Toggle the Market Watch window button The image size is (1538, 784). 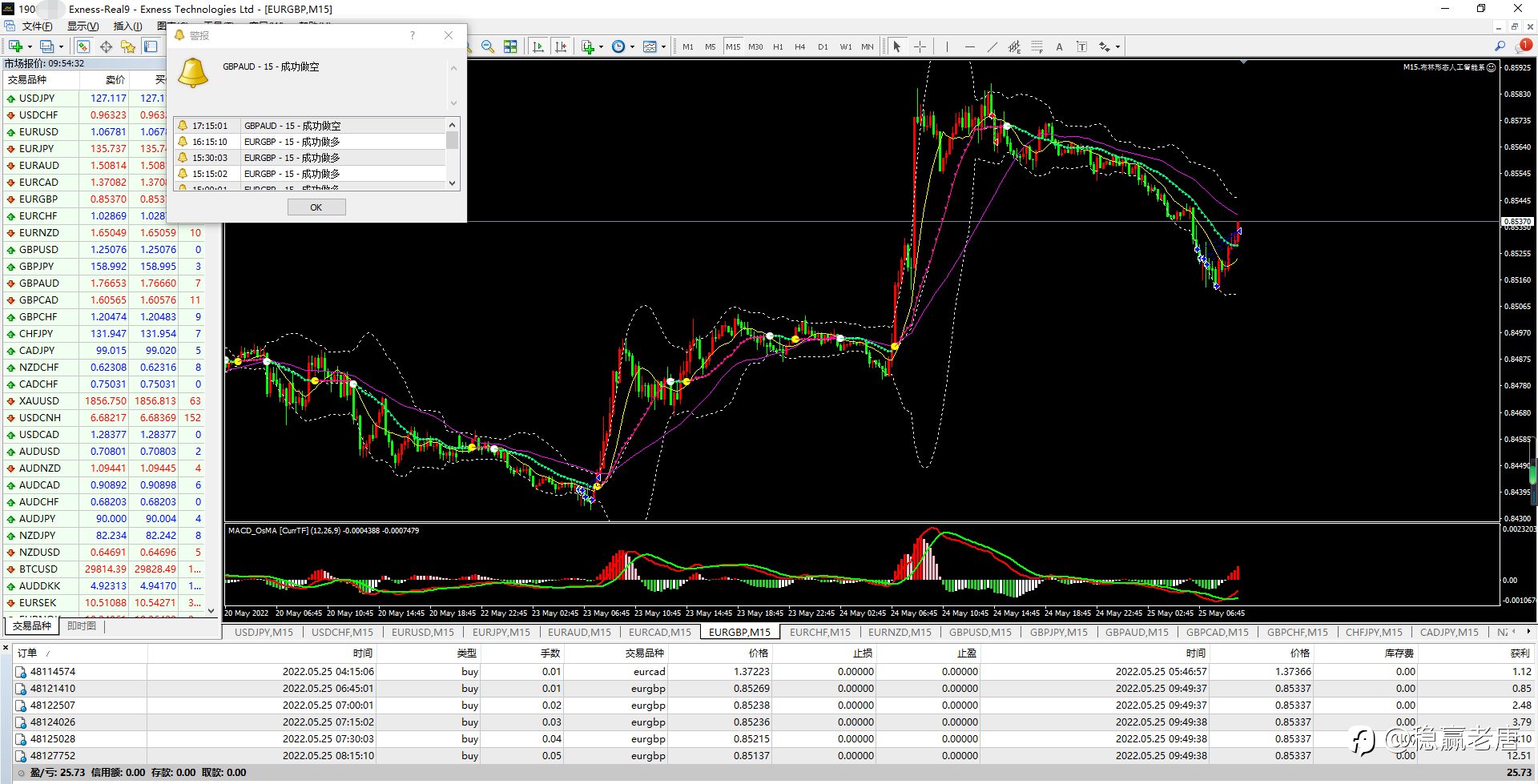(x=83, y=46)
